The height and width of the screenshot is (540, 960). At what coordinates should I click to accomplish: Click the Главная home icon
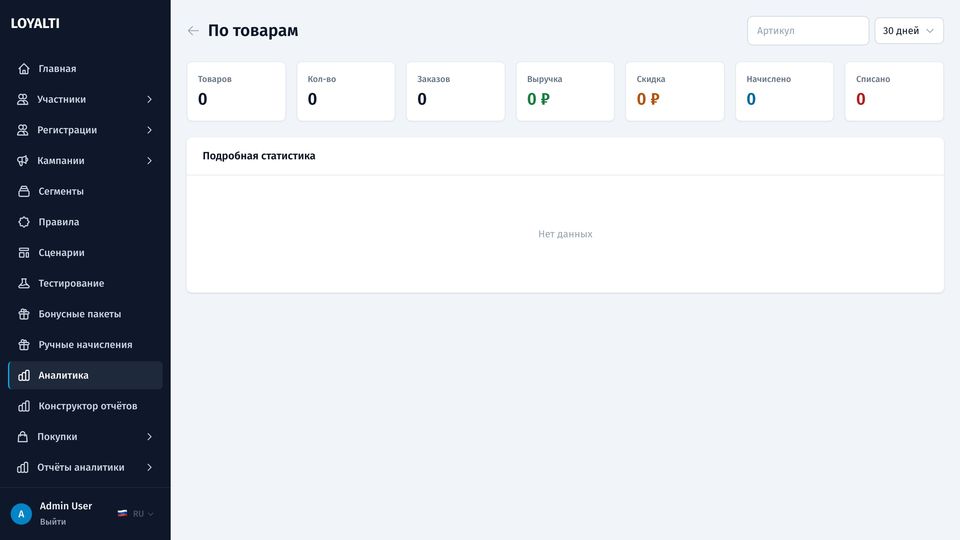(24, 69)
